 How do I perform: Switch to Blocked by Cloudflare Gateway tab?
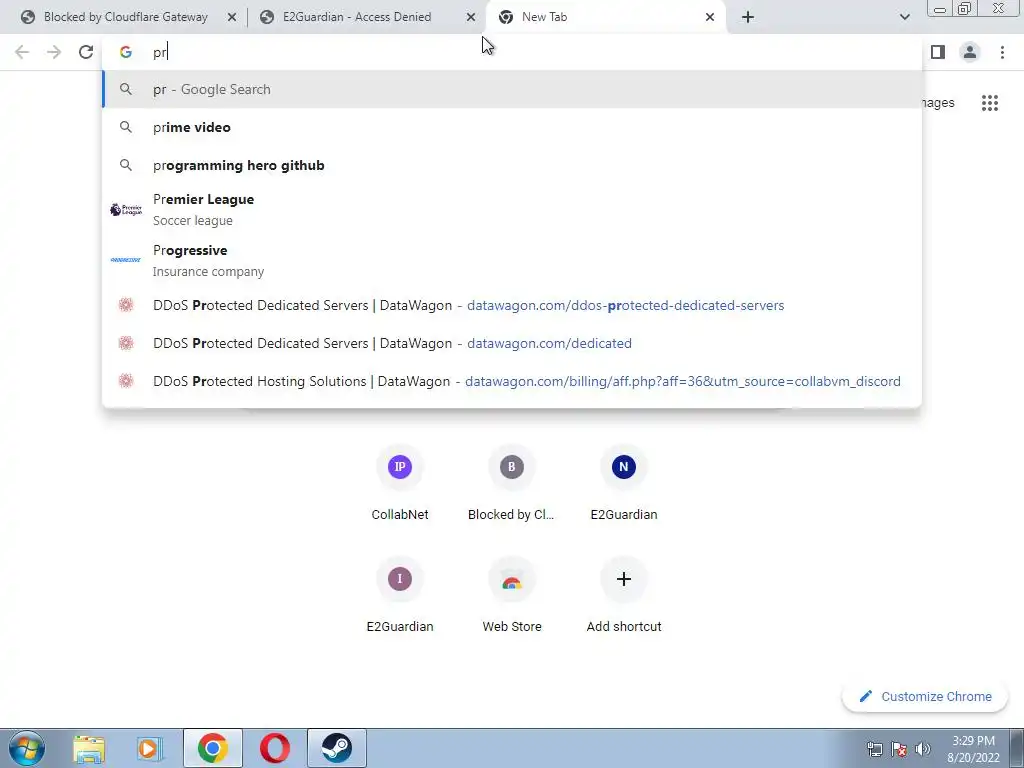[125, 17]
